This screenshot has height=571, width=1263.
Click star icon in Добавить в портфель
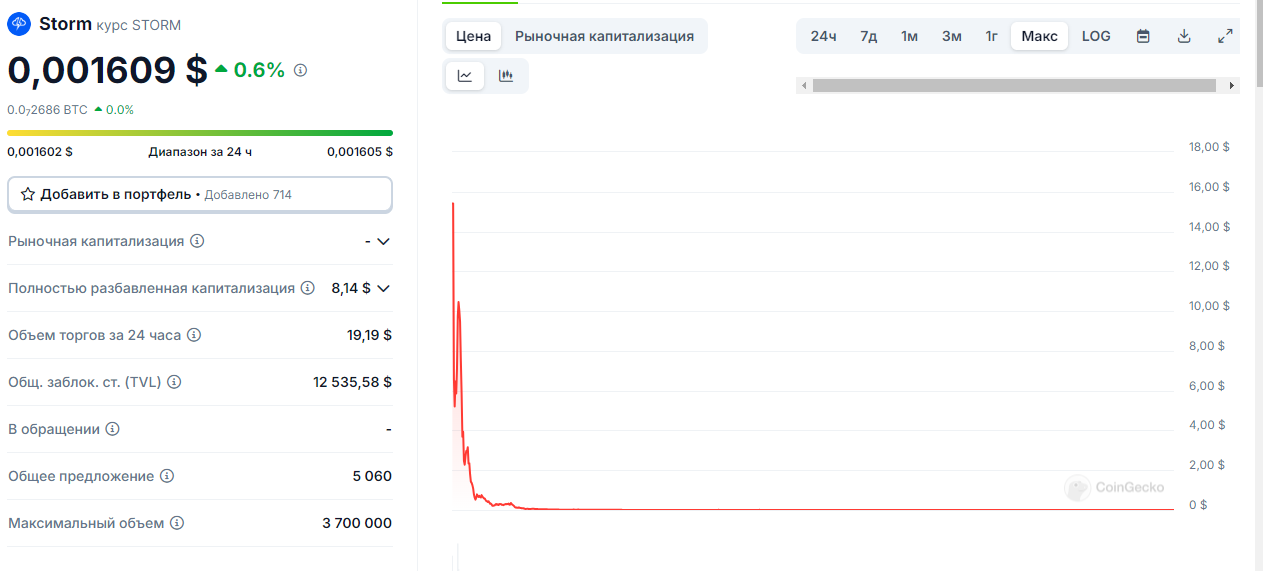[x=28, y=194]
